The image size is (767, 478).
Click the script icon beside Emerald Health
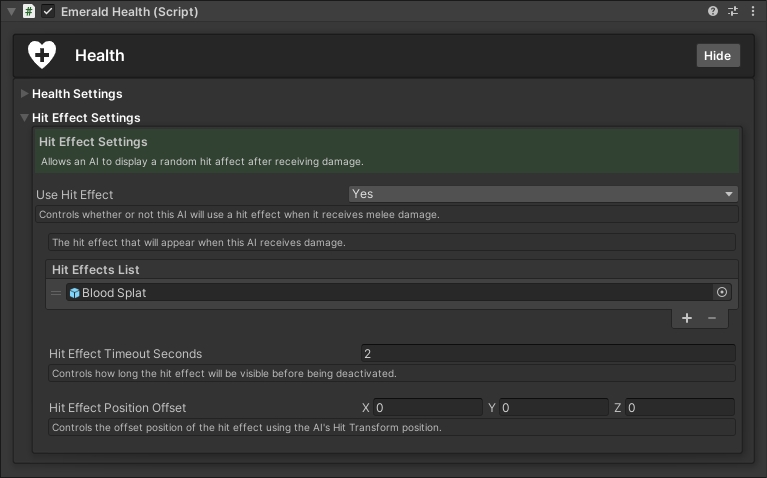point(29,11)
